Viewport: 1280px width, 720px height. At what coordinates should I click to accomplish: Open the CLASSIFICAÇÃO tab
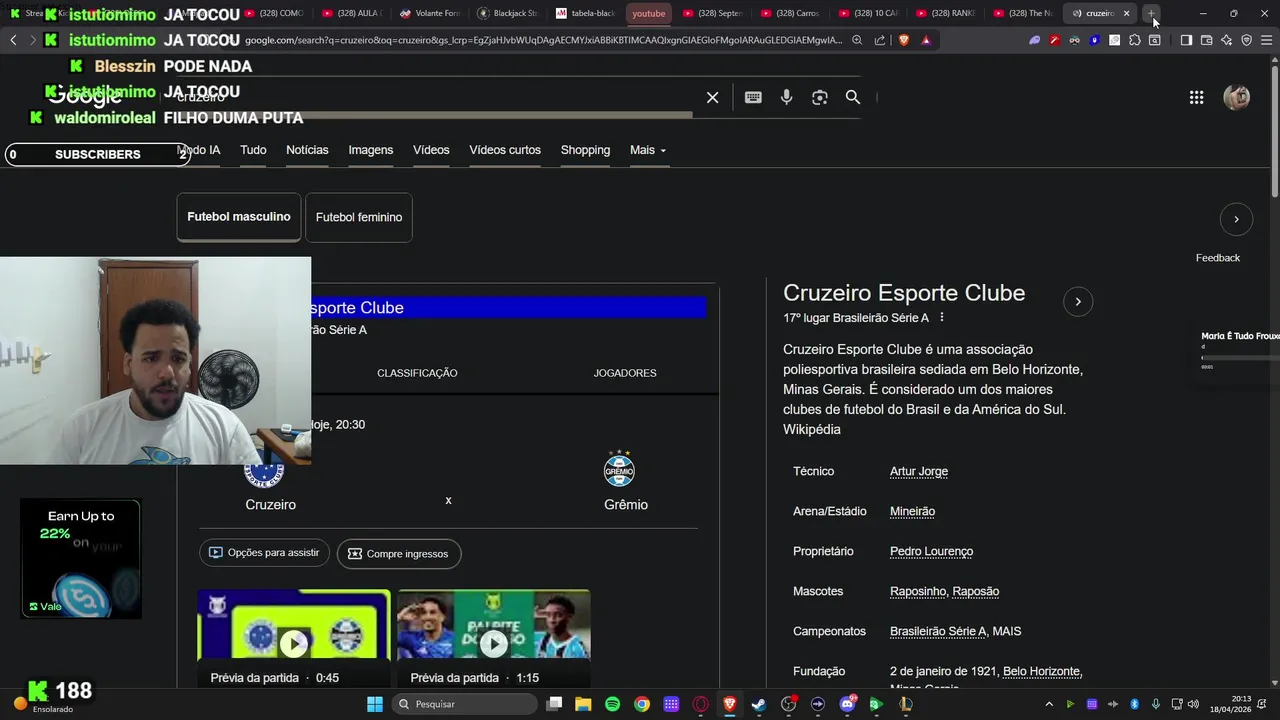click(x=417, y=373)
